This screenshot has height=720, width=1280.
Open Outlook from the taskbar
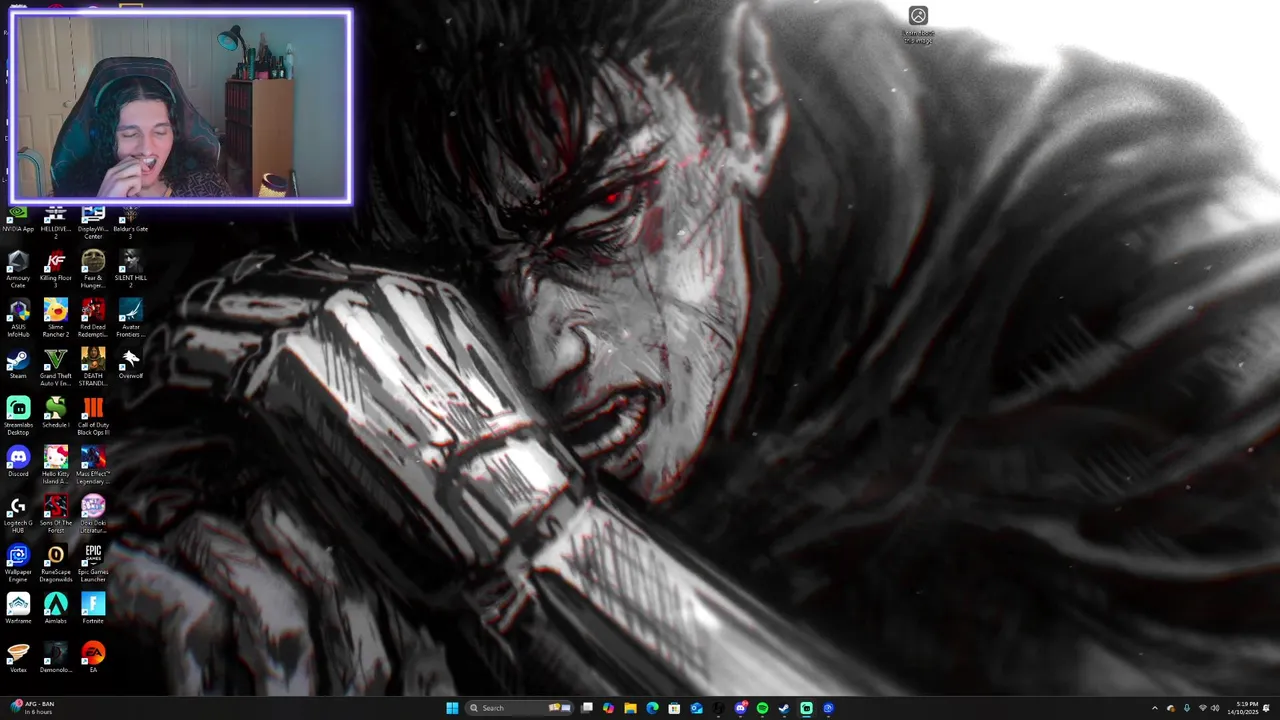(x=696, y=708)
